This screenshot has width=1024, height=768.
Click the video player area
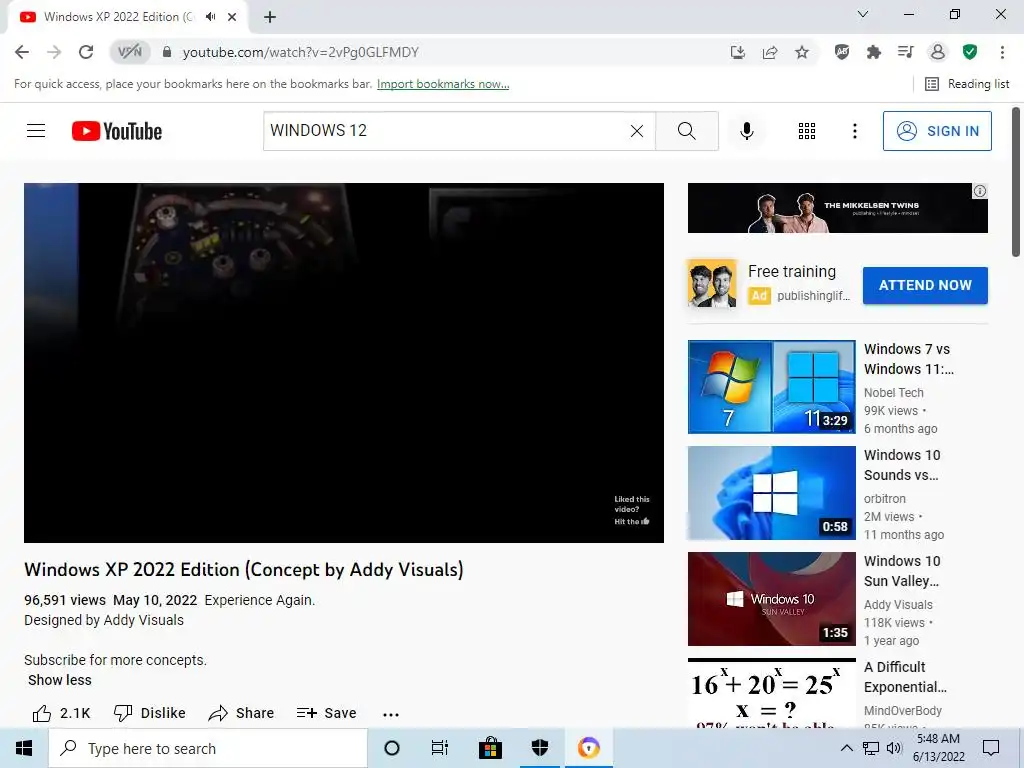point(344,362)
